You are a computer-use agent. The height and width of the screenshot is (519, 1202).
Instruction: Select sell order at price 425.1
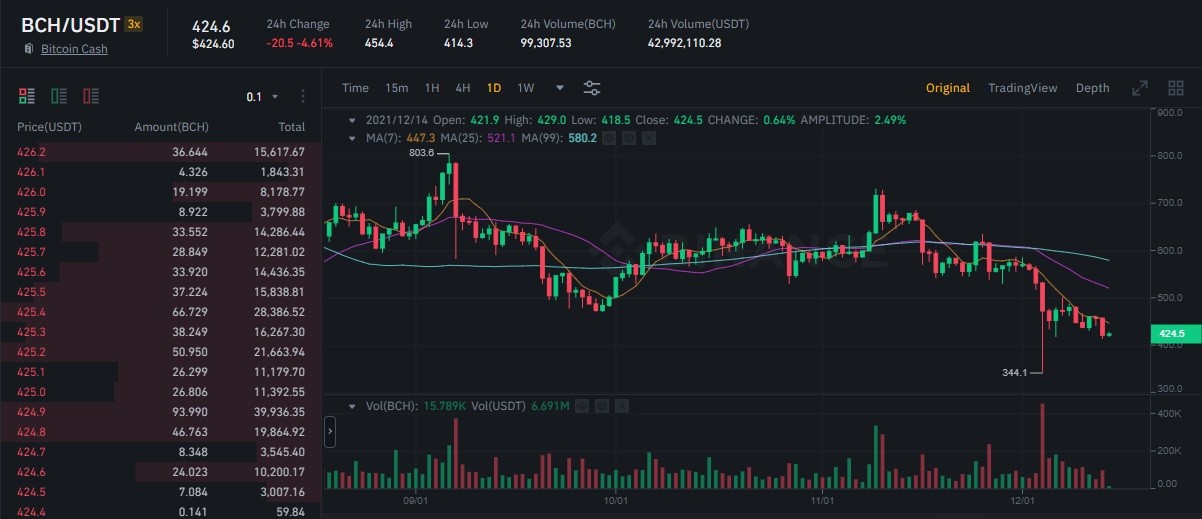click(x=161, y=372)
